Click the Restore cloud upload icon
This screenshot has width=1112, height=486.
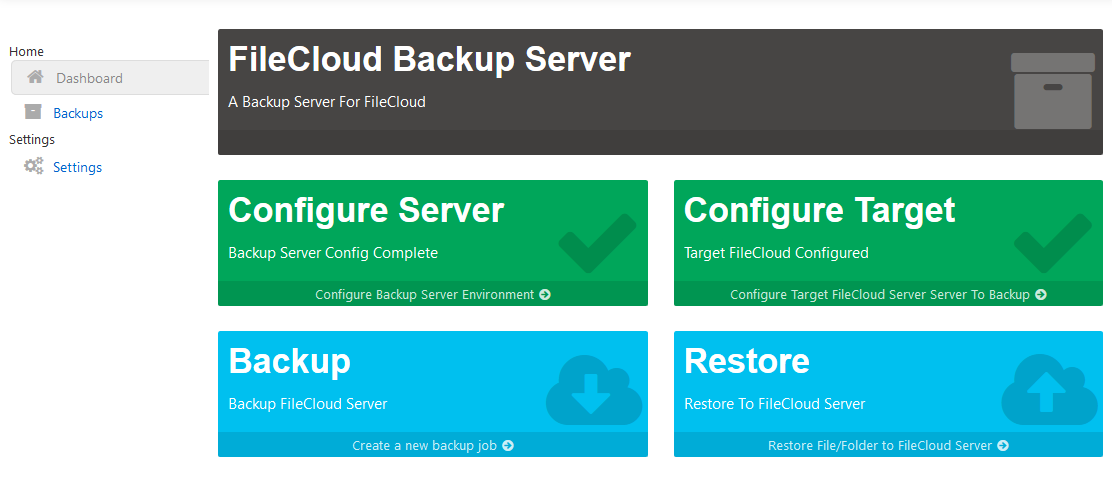(1047, 390)
